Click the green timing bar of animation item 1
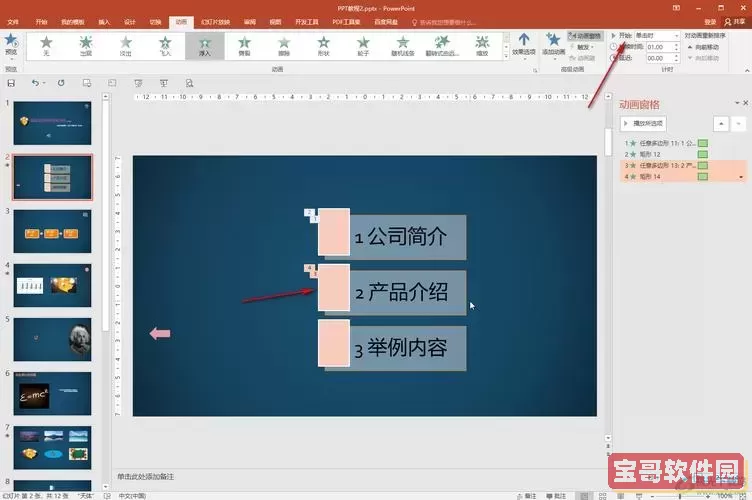This screenshot has width=752, height=500. [703, 143]
